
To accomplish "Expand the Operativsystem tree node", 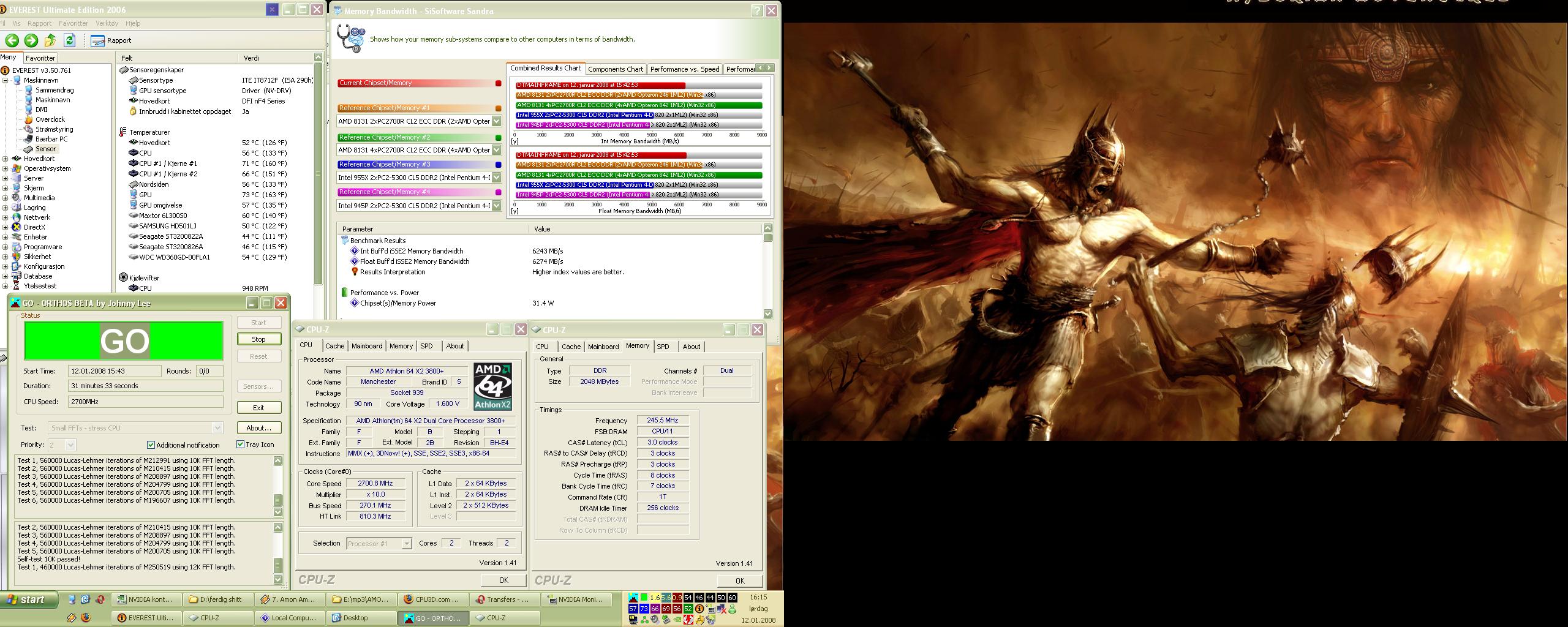I will point(6,168).
